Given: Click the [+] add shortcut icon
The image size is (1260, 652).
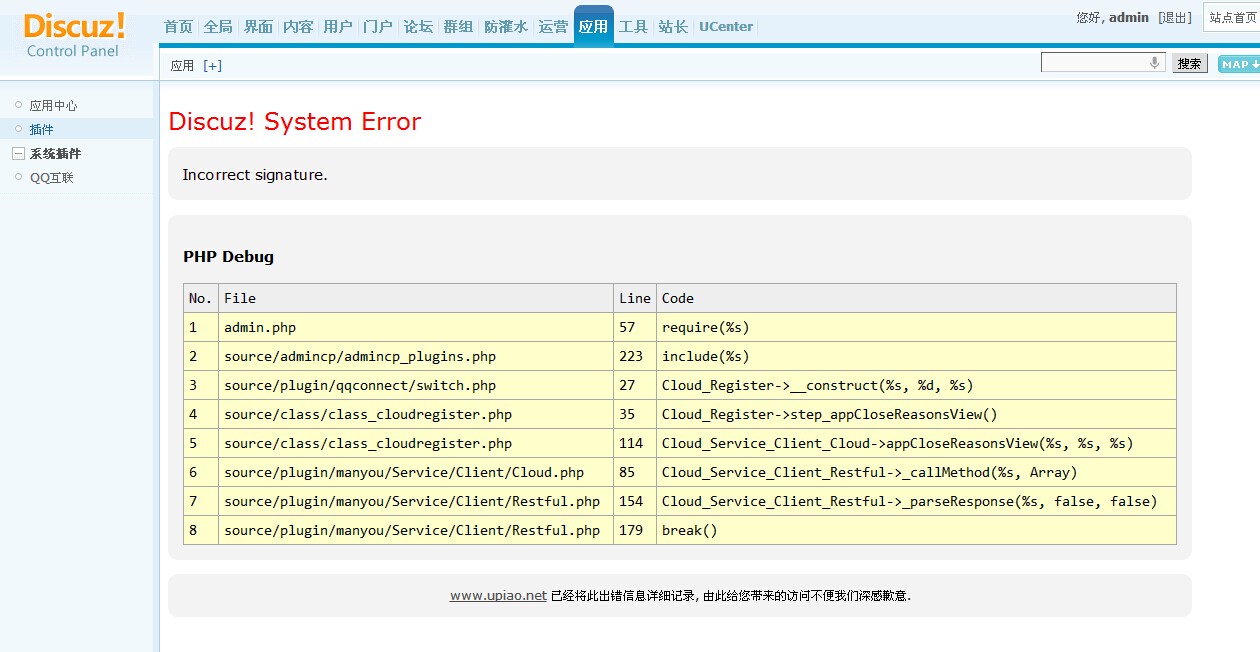Looking at the screenshot, I should (x=212, y=66).
